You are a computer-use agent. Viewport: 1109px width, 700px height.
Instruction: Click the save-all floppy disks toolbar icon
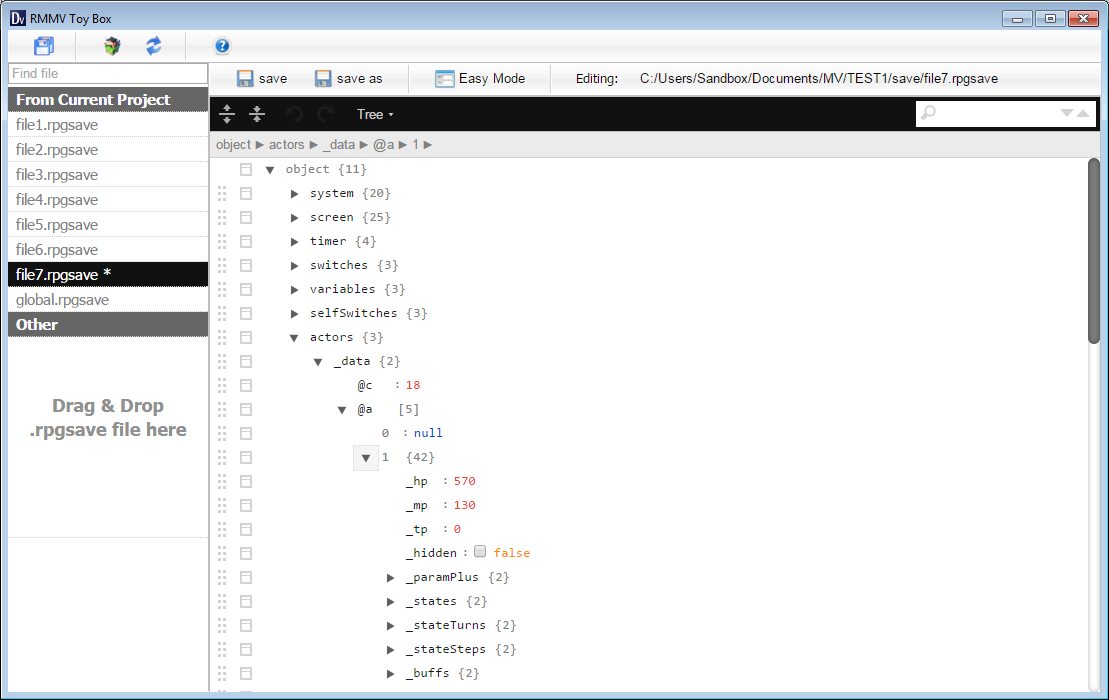[44, 46]
